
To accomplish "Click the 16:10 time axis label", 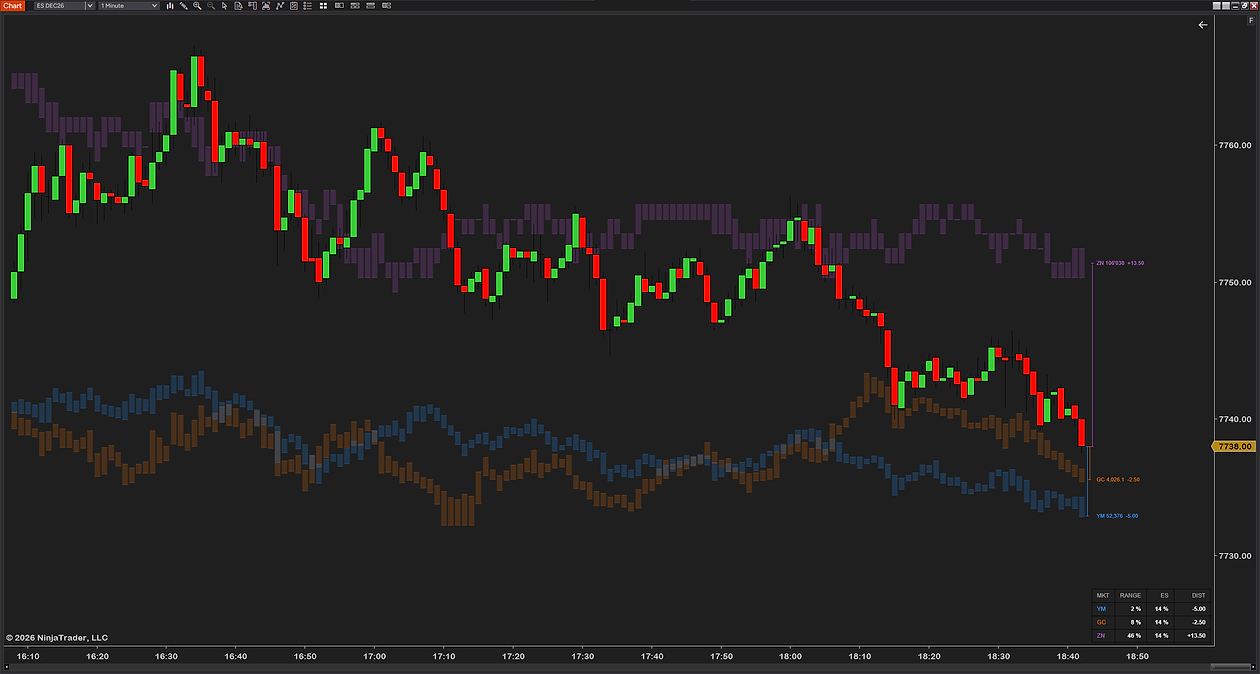I will [x=28, y=657].
